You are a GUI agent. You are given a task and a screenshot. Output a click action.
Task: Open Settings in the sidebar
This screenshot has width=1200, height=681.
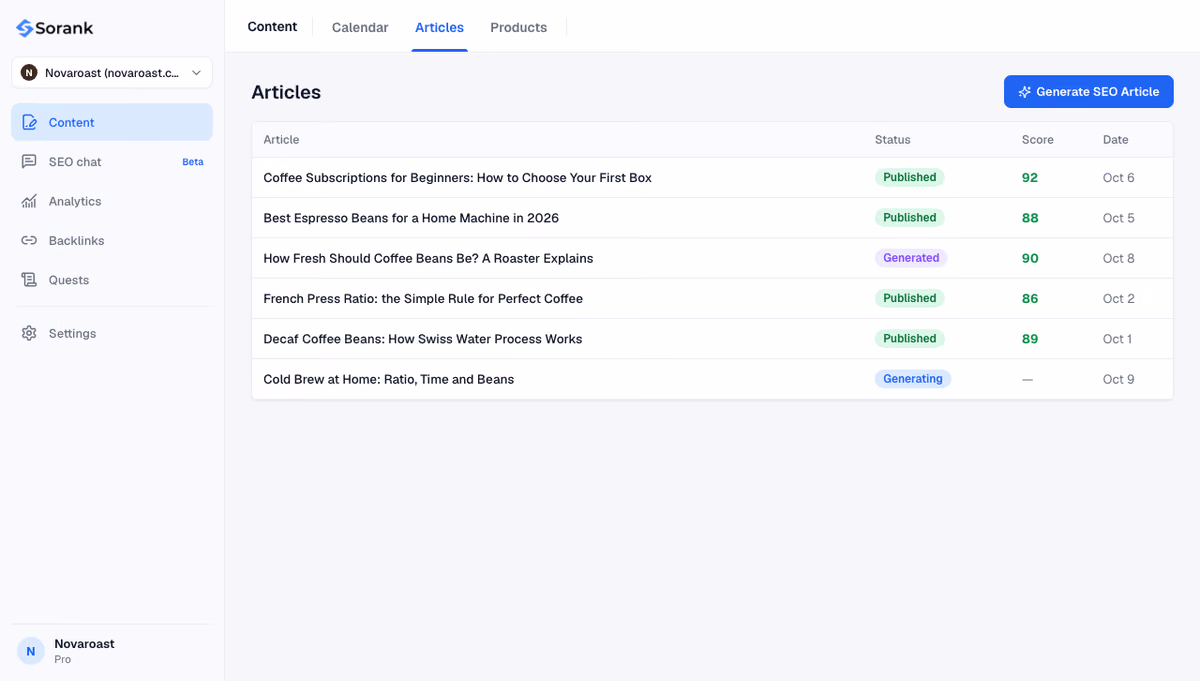click(112, 333)
